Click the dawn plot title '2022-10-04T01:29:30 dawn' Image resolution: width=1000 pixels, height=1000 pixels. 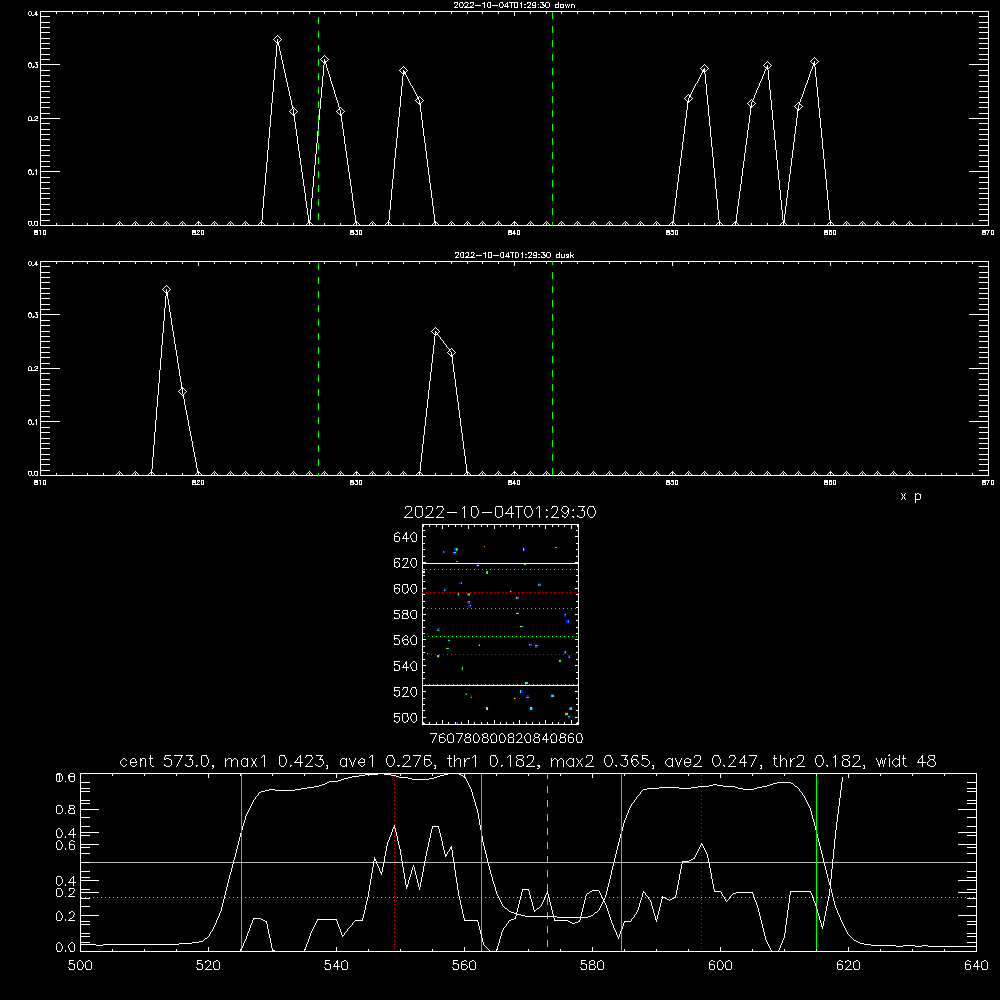pyautogui.click(x=514, y=5)
